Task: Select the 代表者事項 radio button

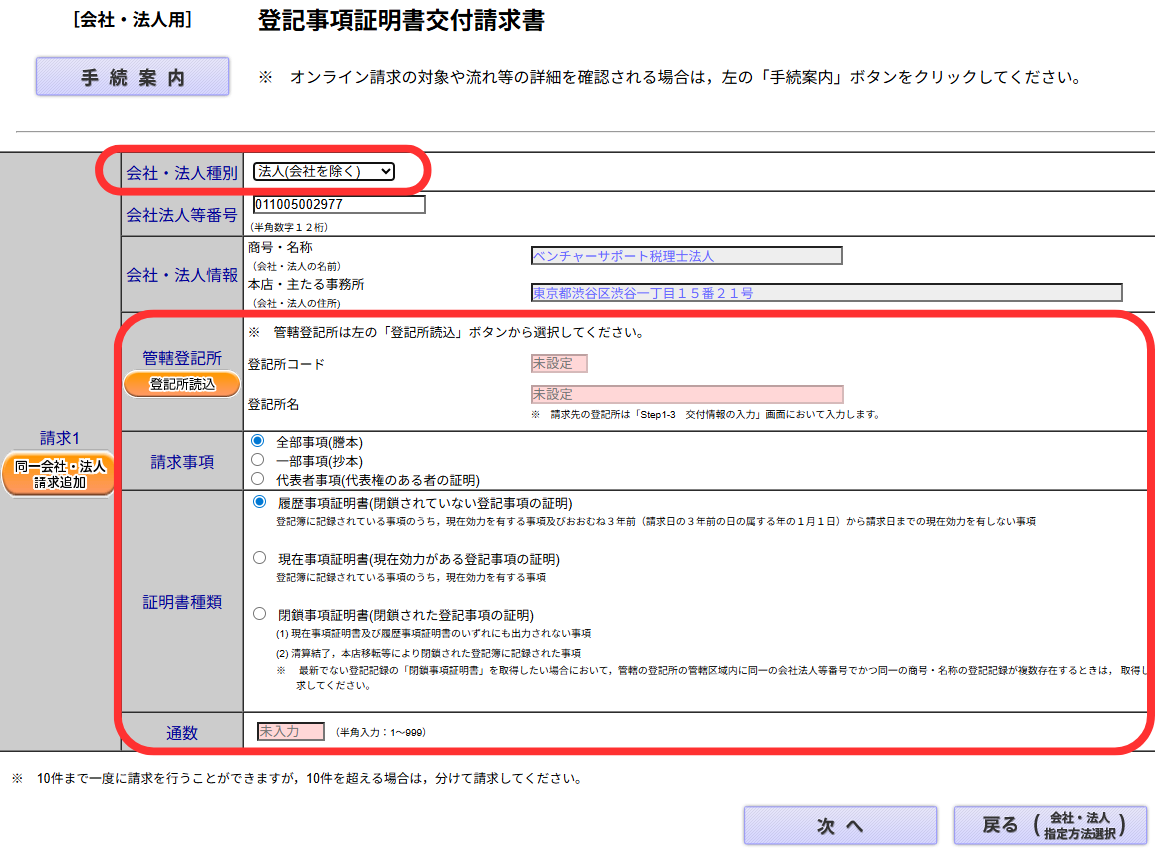Action: tap(258, 479)
